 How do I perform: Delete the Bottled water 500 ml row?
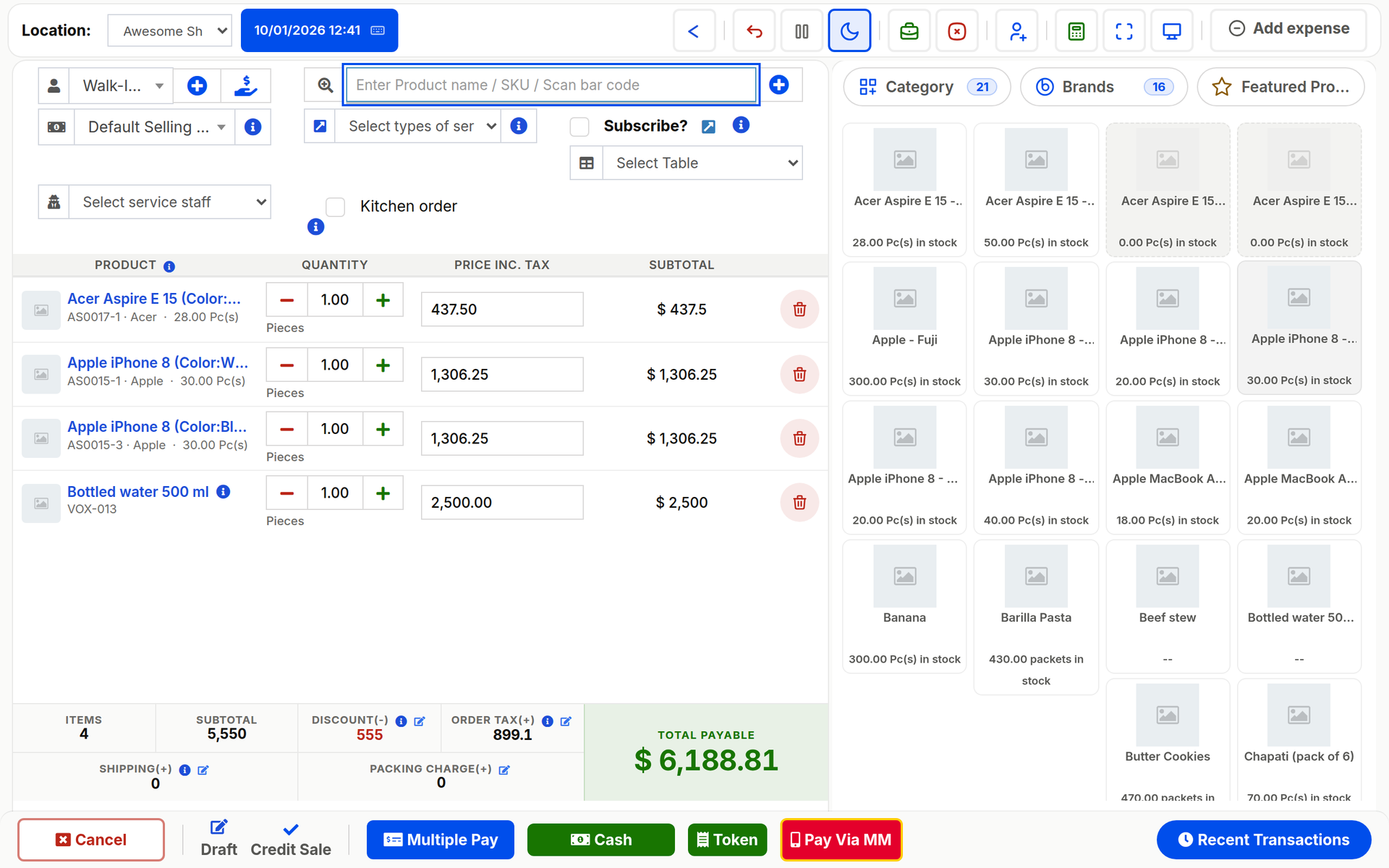click(799, 503)
